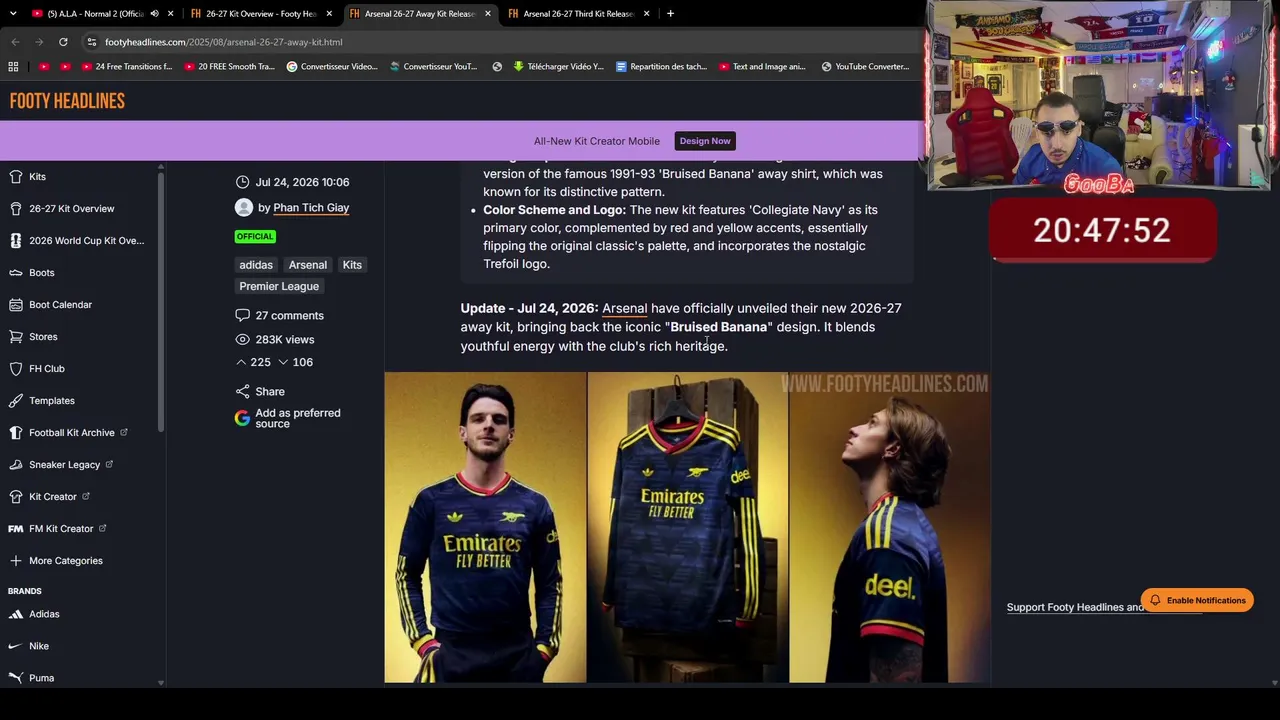Close the 26-27 Kit Overview tab

click(329, 14)
